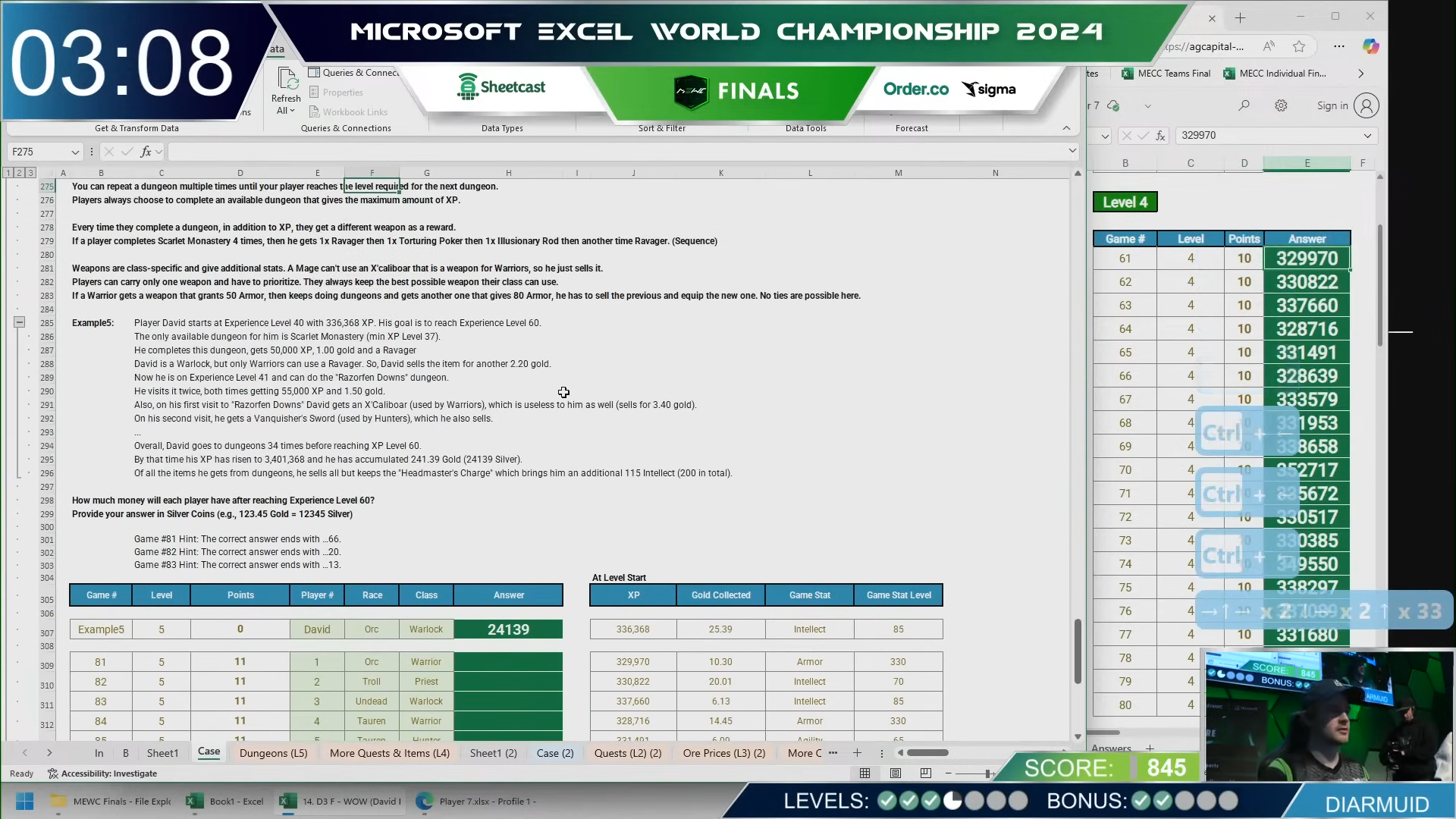Switch to Normal view
This screenshot has width=1456, height=819.
click(x=864, y=773)
